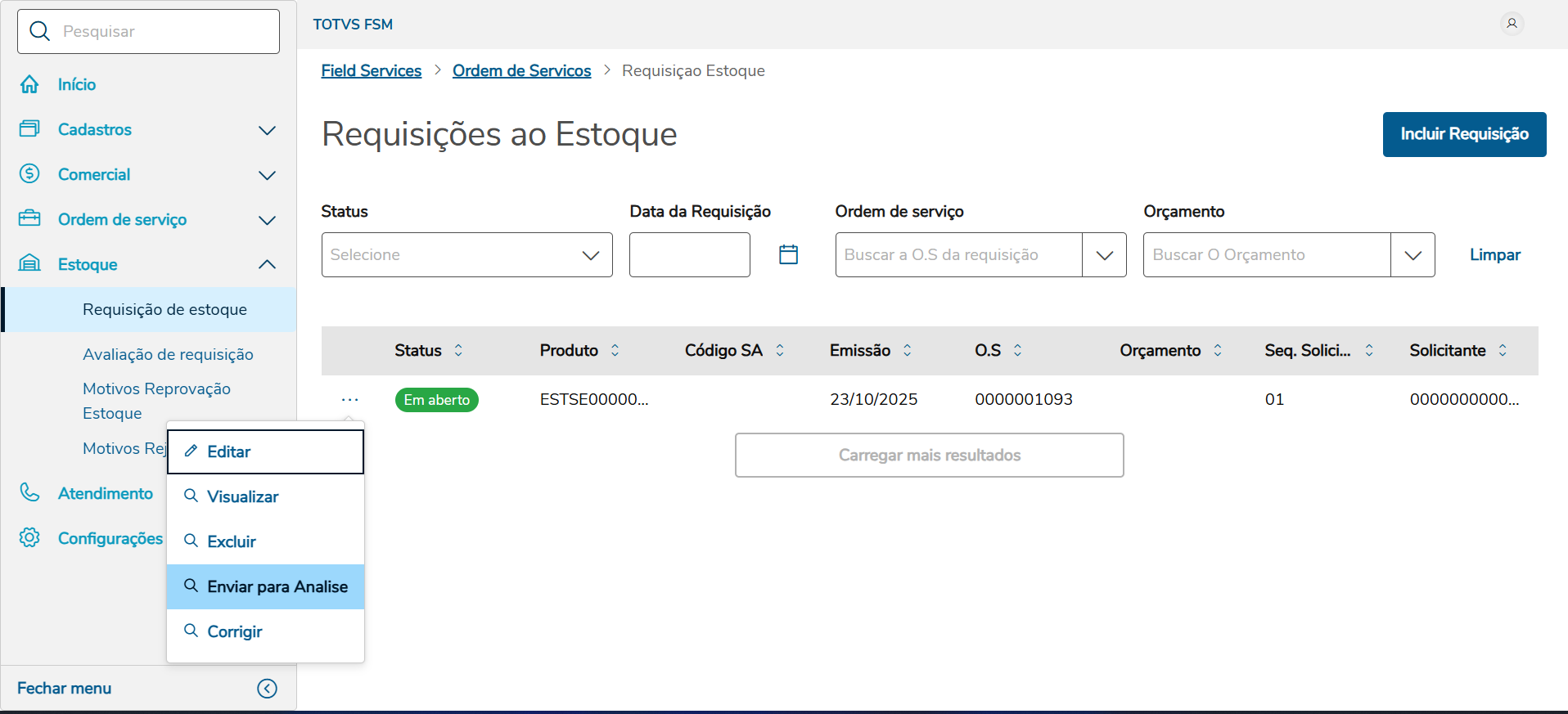Select Excluir from the context menu
Image resolution: width=1568 pixels, height=714 pixels.
pyautogui.click(x=232, y=541)
